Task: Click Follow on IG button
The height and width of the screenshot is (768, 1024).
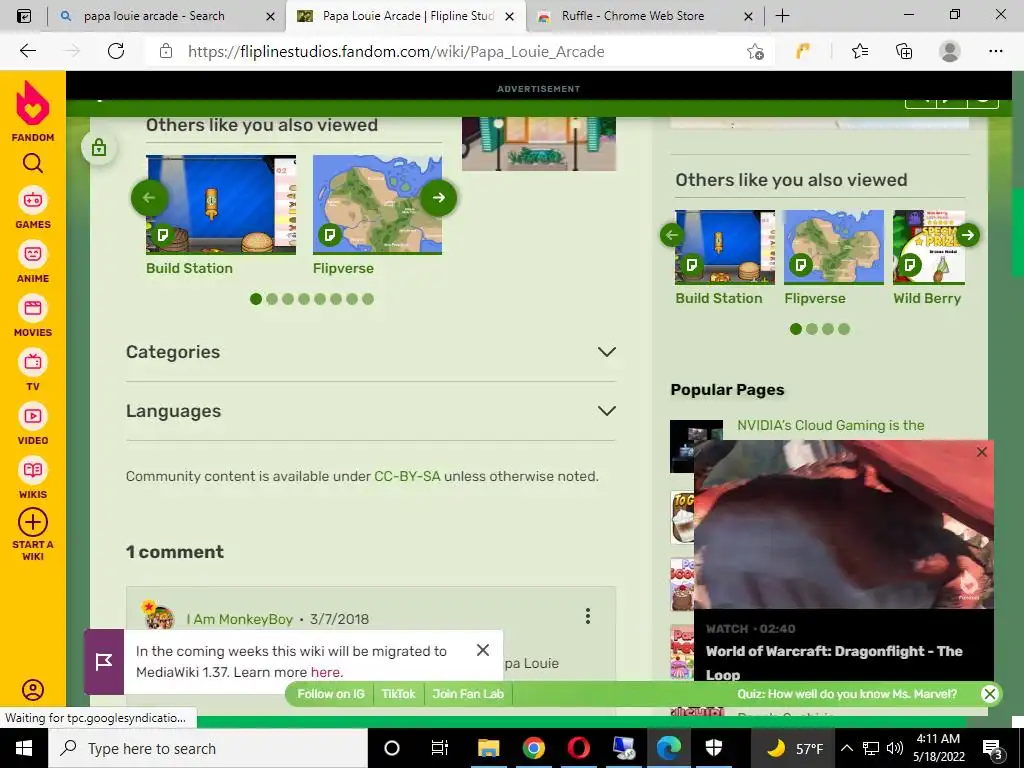Action: pos(331,694)
